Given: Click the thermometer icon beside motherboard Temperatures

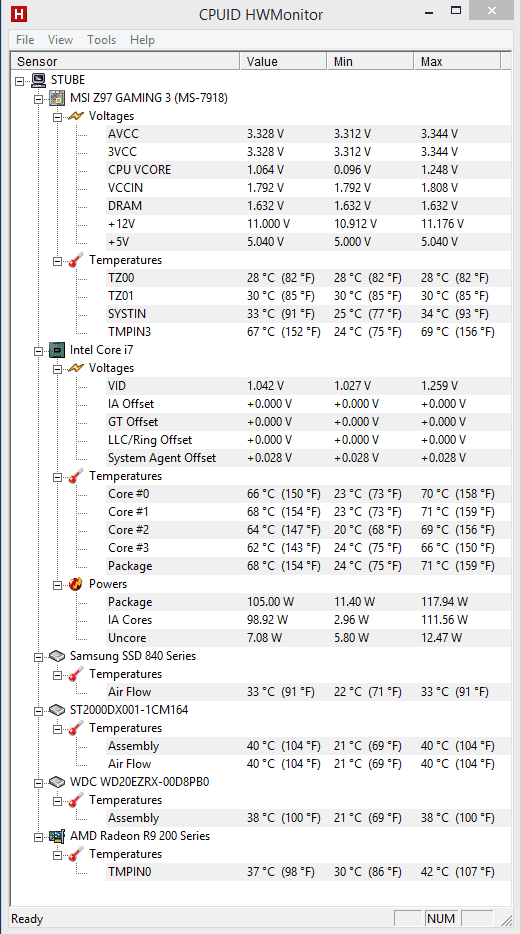Looking at the screenshot, I should [x=76, y=260].
